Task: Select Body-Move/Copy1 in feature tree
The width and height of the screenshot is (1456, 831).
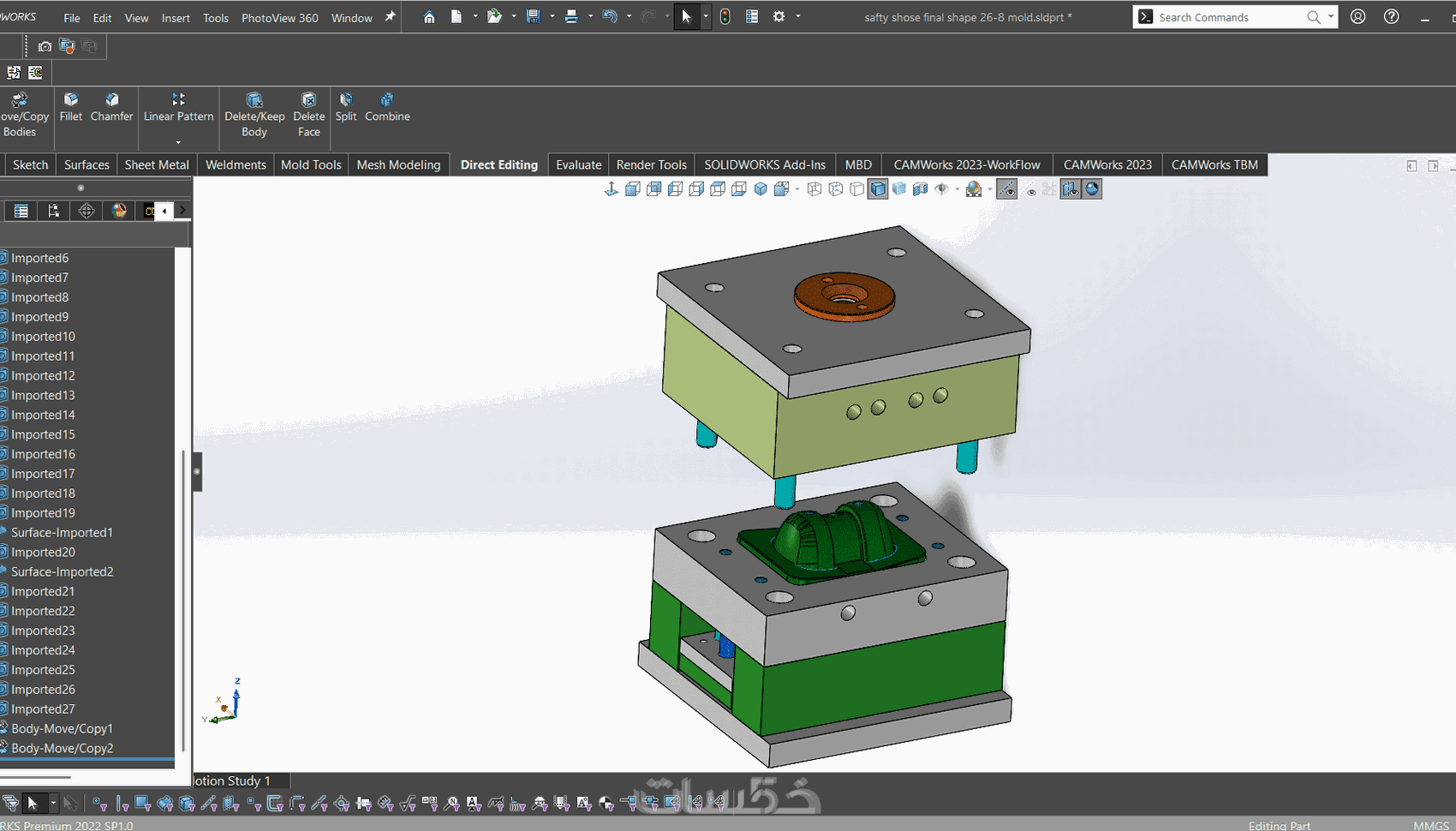Action: coord(62,728)
